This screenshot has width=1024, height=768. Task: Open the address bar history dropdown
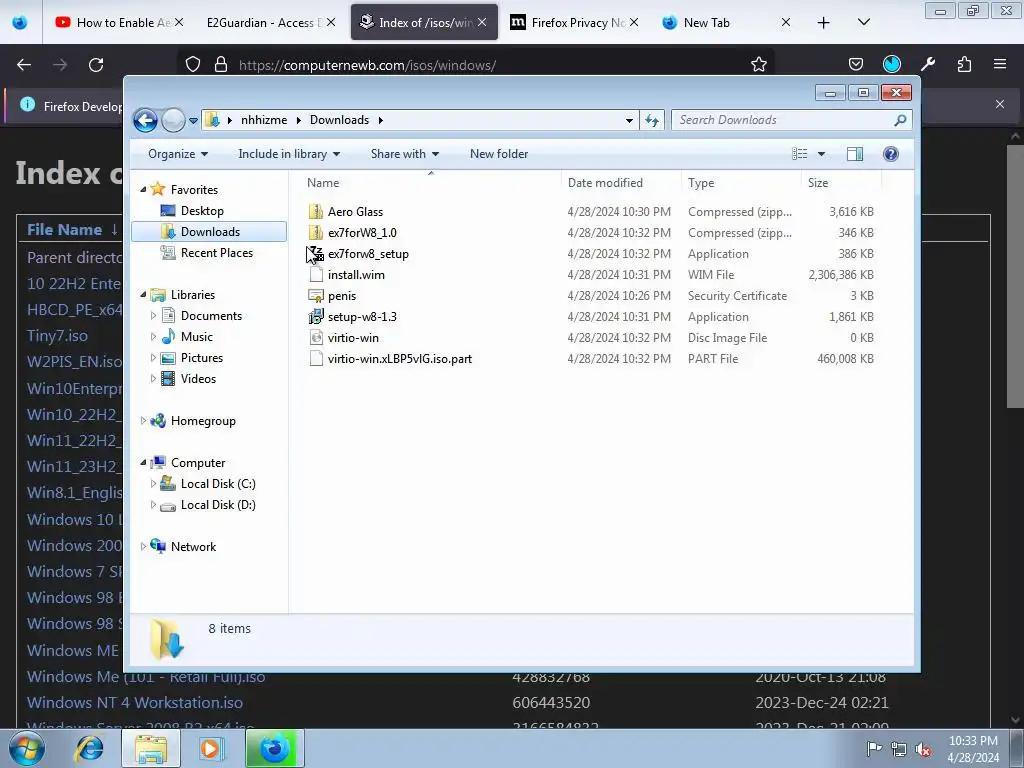[629, 121]
